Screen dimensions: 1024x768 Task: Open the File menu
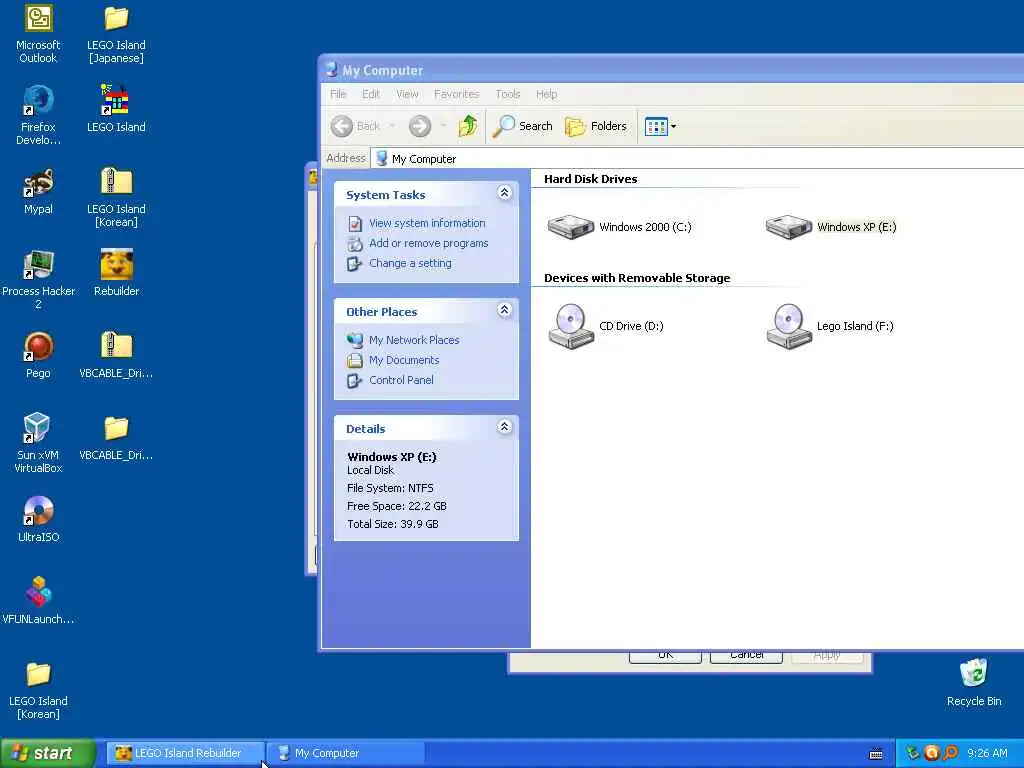(338, 94)
